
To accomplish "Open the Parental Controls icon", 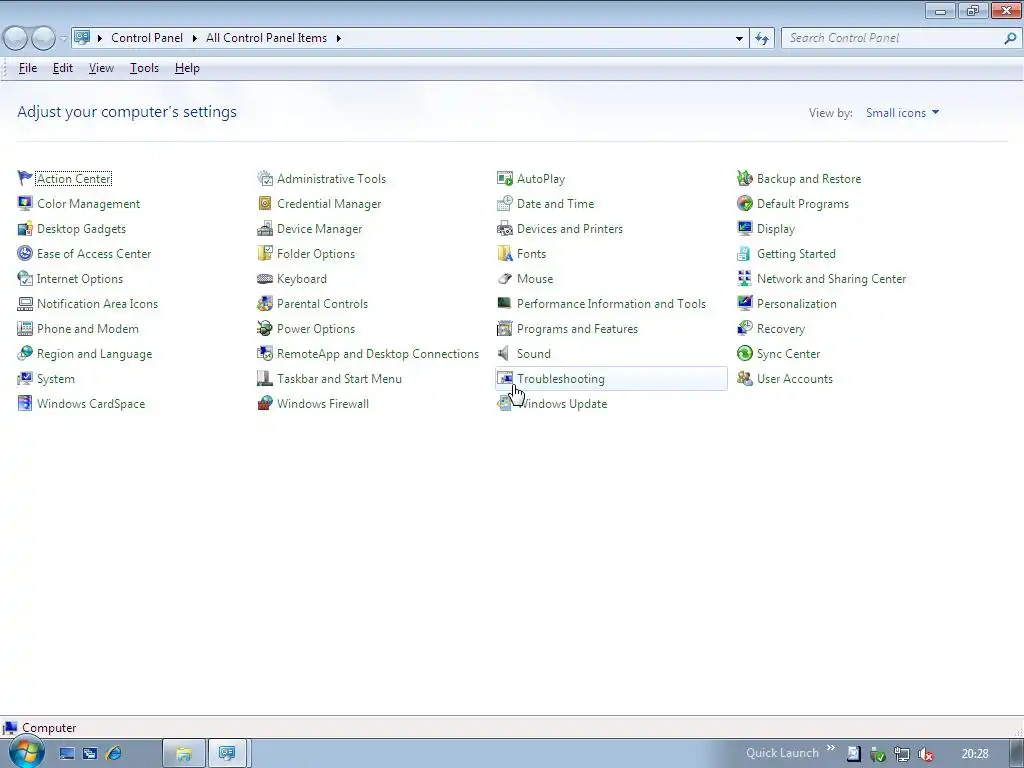I will 264,304.
